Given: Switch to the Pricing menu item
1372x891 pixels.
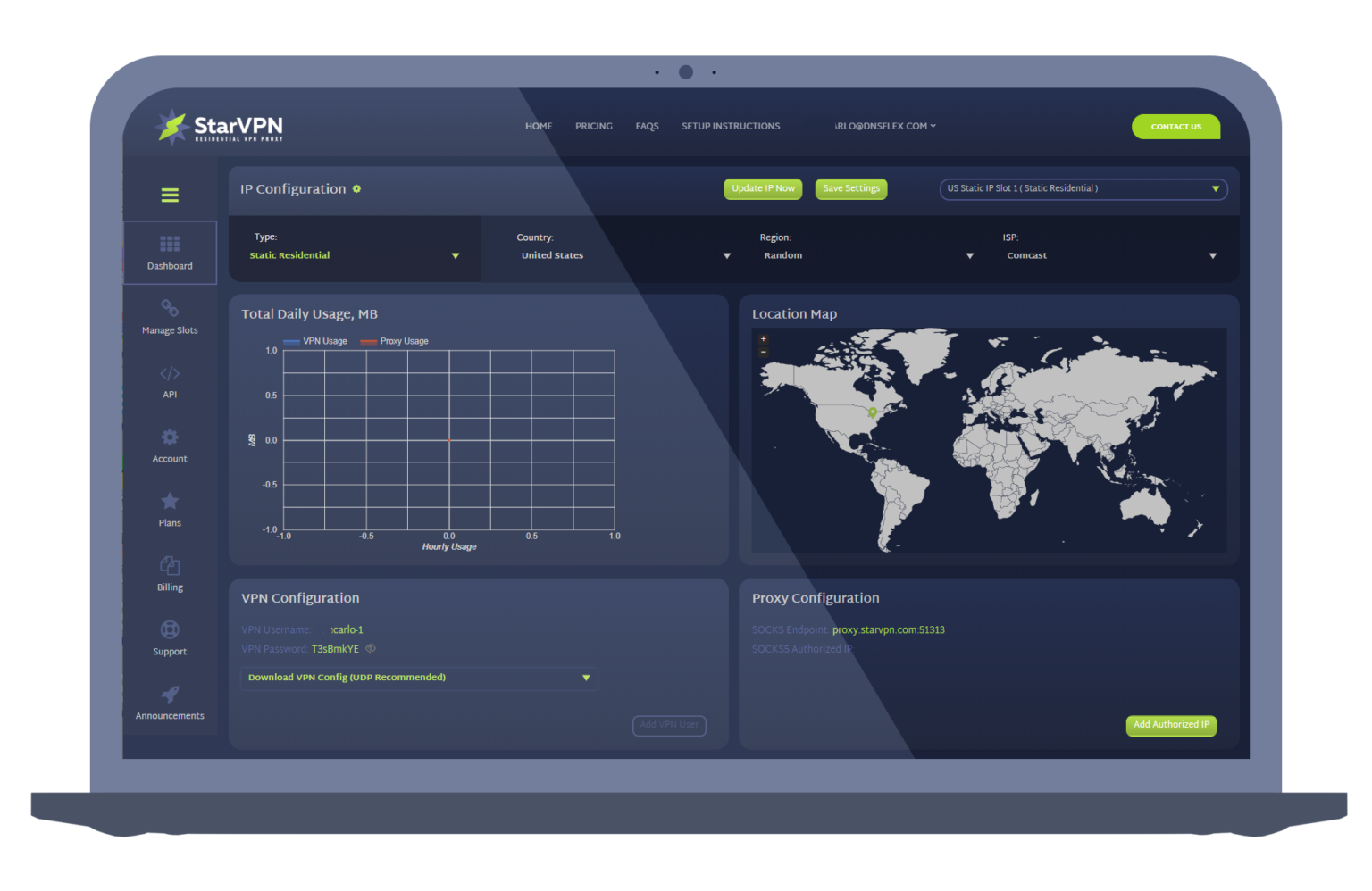Looking at the screenshot, I should (593, 126).
